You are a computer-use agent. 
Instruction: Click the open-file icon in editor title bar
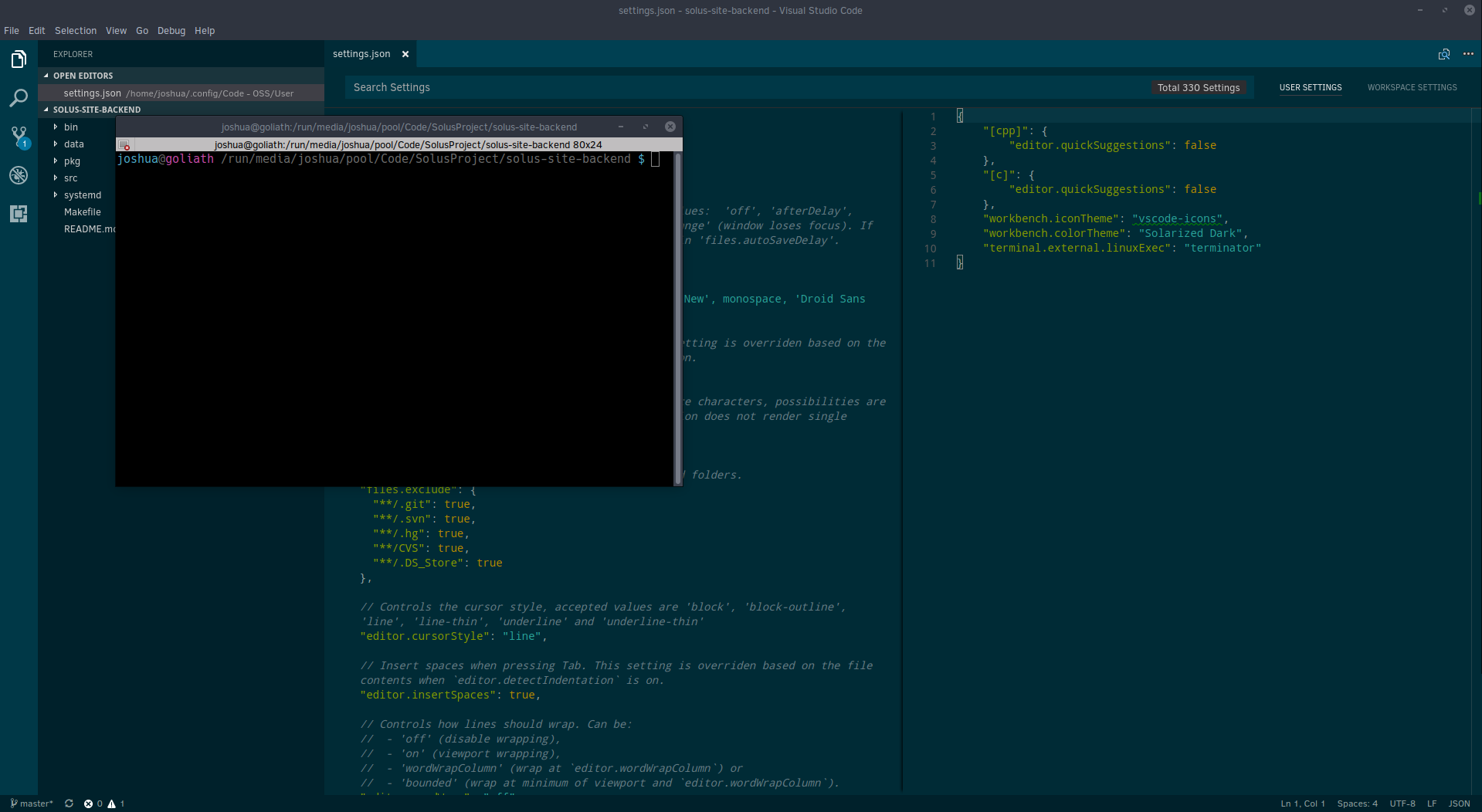[1444, 54]
